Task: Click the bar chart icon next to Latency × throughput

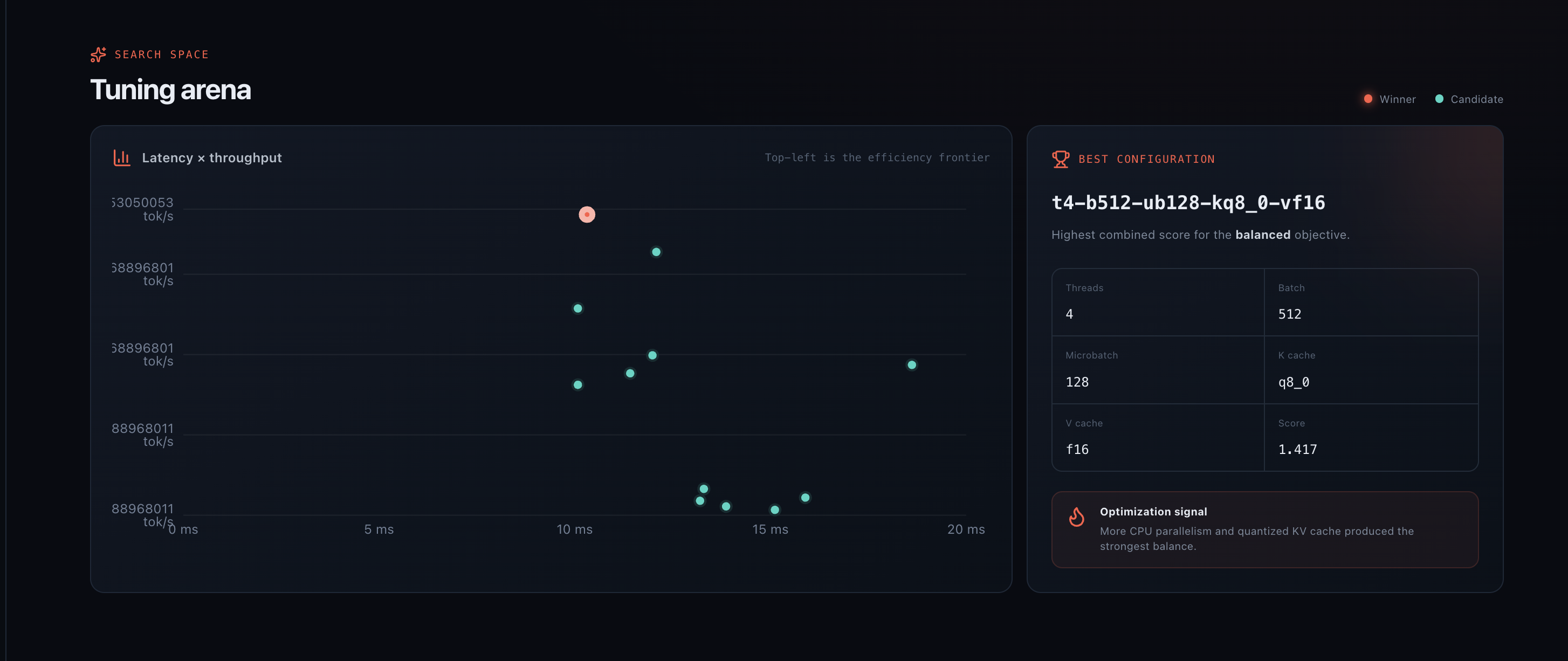Action: click(x=122, y=157)
